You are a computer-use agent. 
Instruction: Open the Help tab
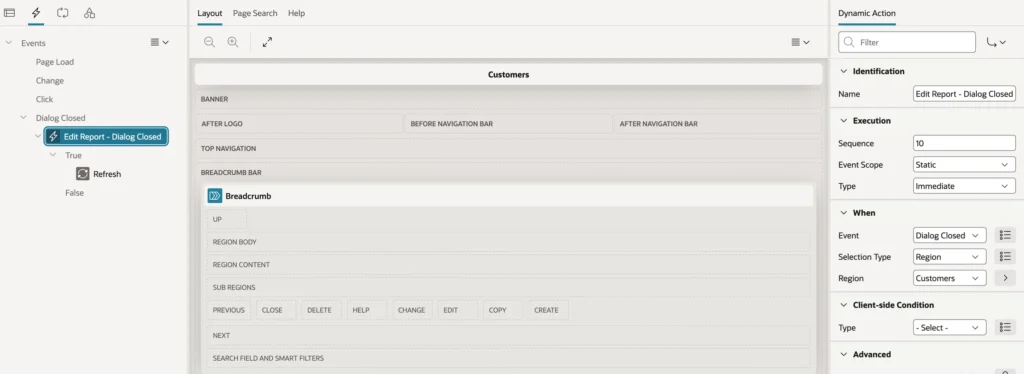point(296,13)
